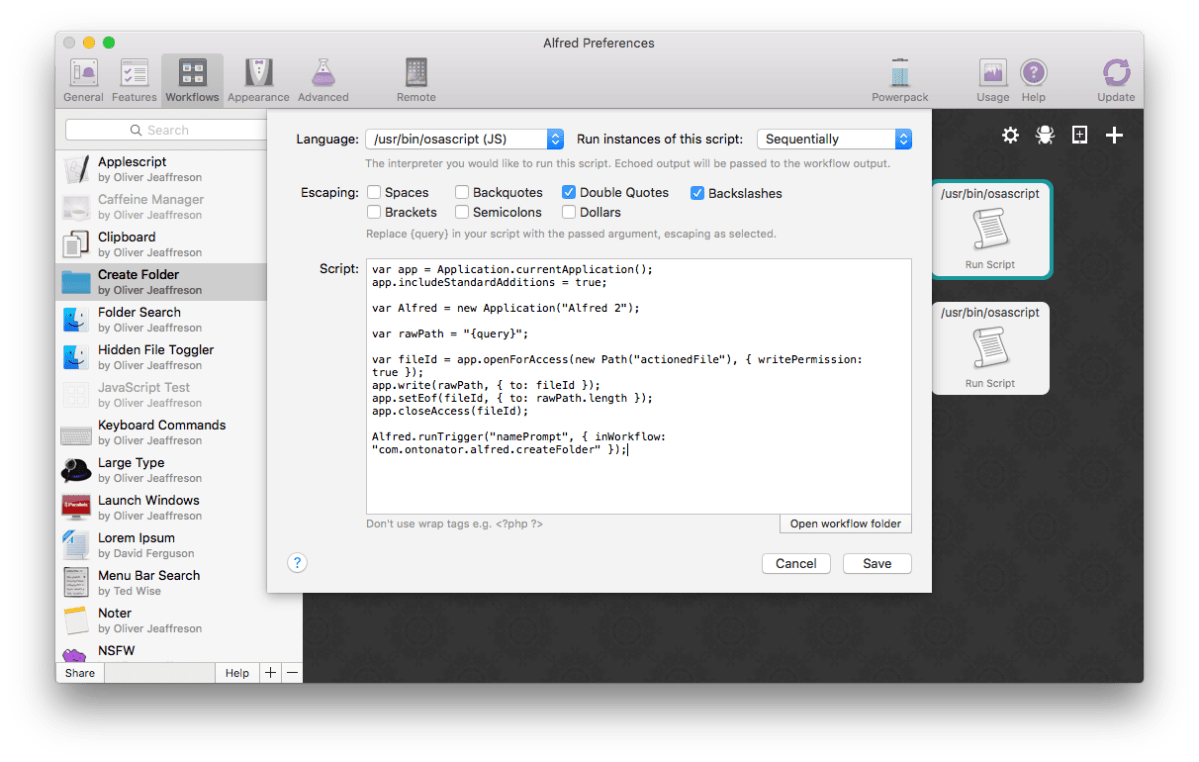Click the Large Type hat icon

pyautogui.click(x=76, y=470)
